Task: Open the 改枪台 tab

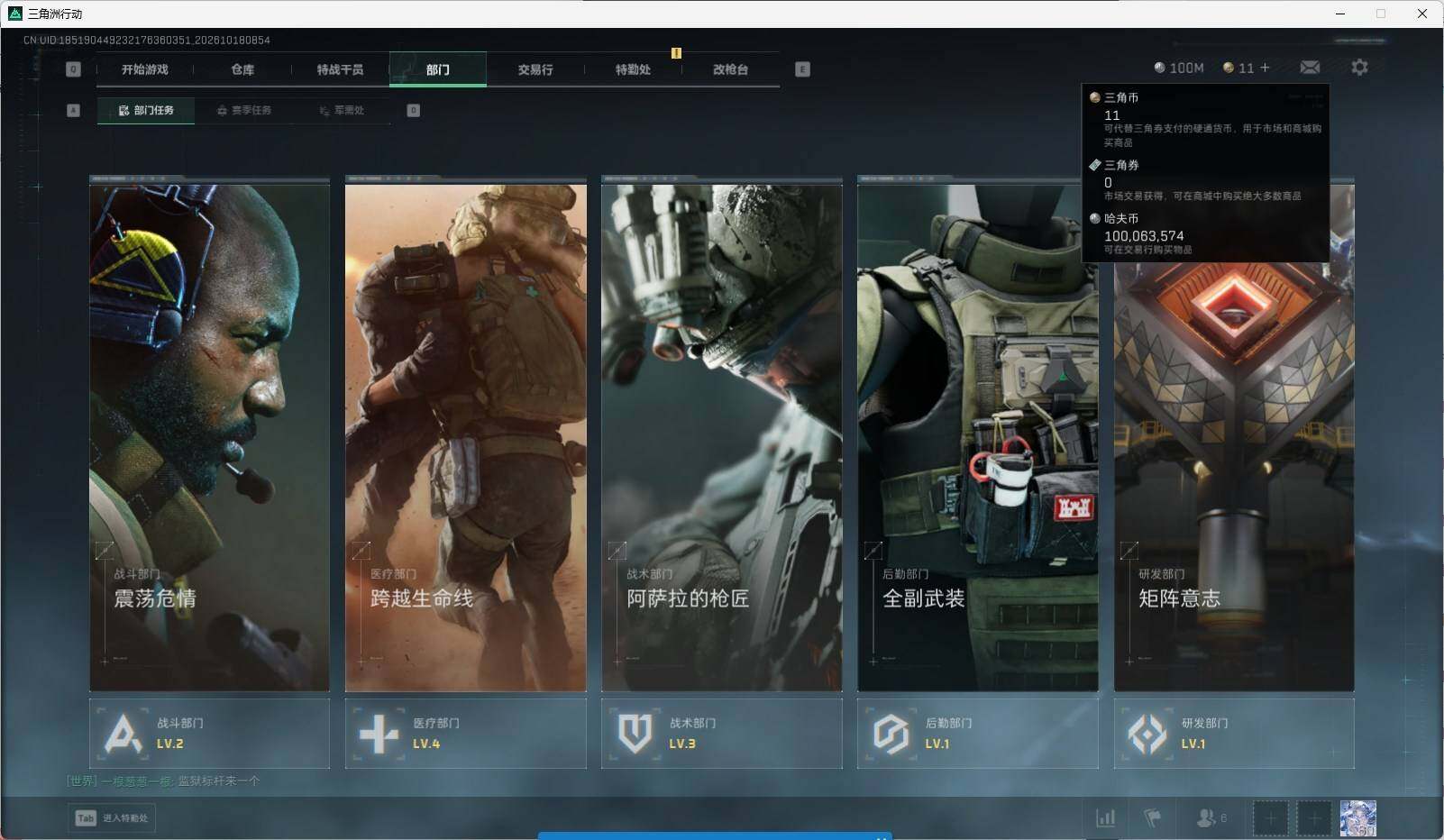Action: click(730, 69)
